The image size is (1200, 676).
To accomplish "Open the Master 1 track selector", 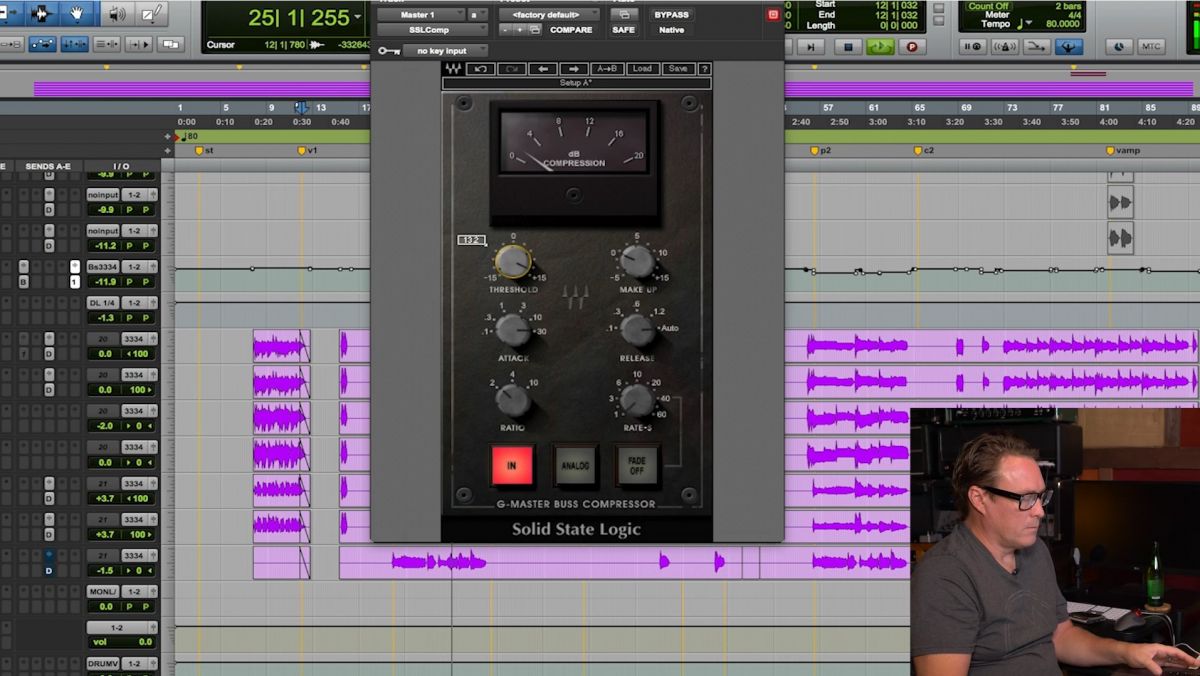I will pyautogui.click(x=420, y=14).
